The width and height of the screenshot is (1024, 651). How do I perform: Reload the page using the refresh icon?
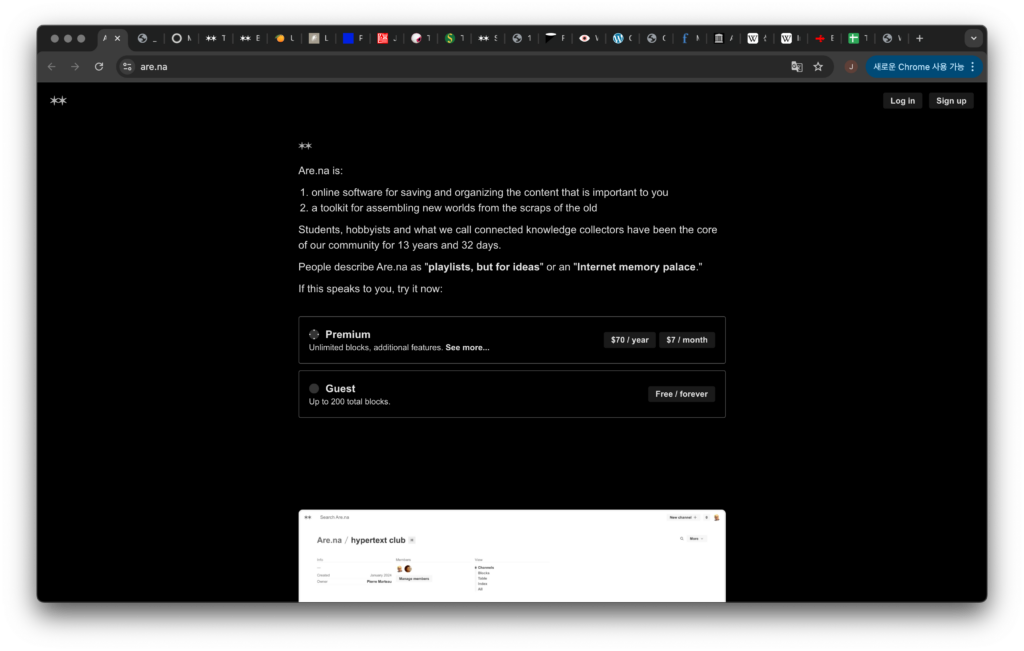(x=99, y=67)
